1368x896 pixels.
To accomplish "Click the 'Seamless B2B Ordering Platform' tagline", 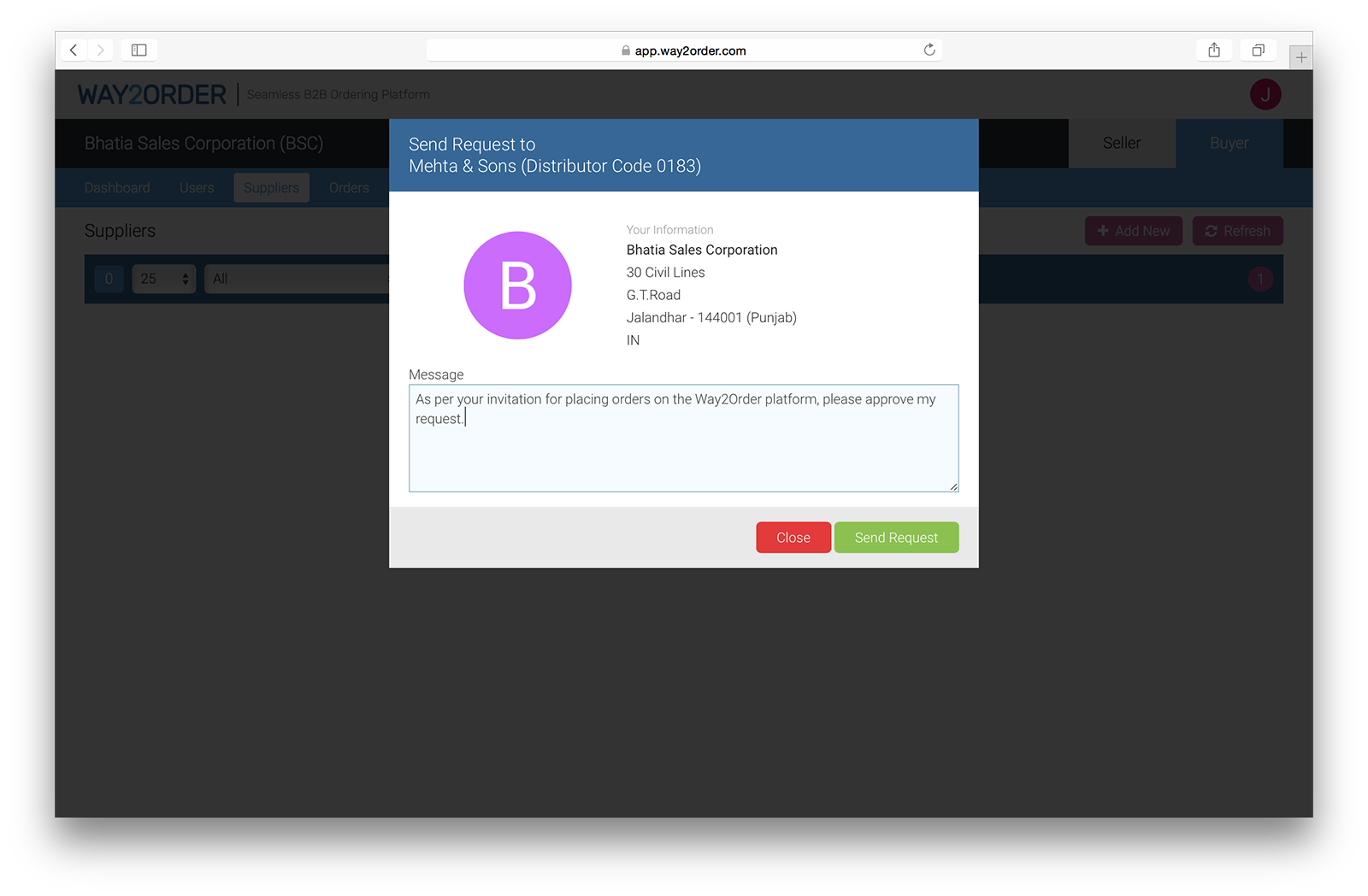I will click(339, 95).
